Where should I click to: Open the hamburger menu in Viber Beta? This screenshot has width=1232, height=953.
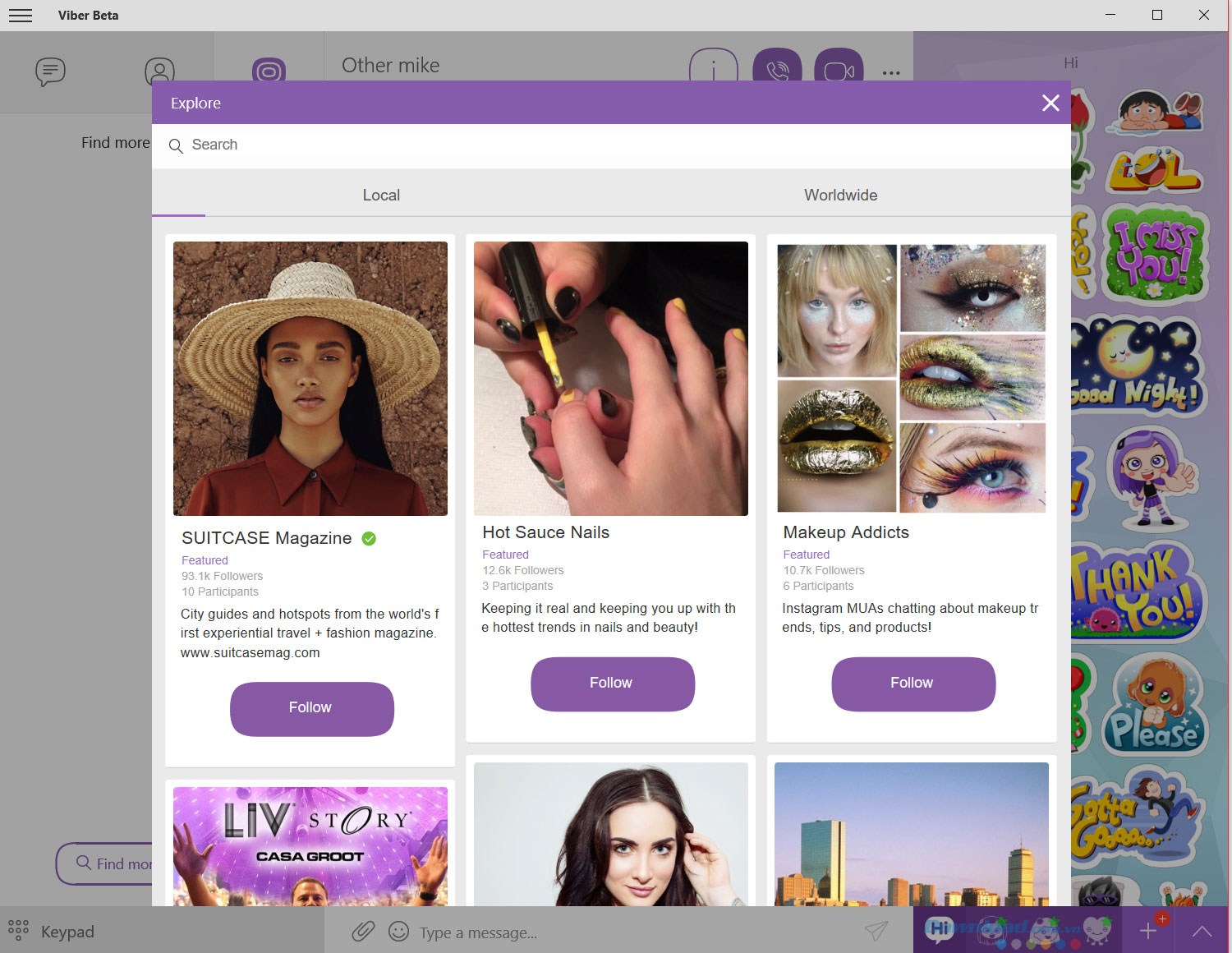[x=21, y=16]
